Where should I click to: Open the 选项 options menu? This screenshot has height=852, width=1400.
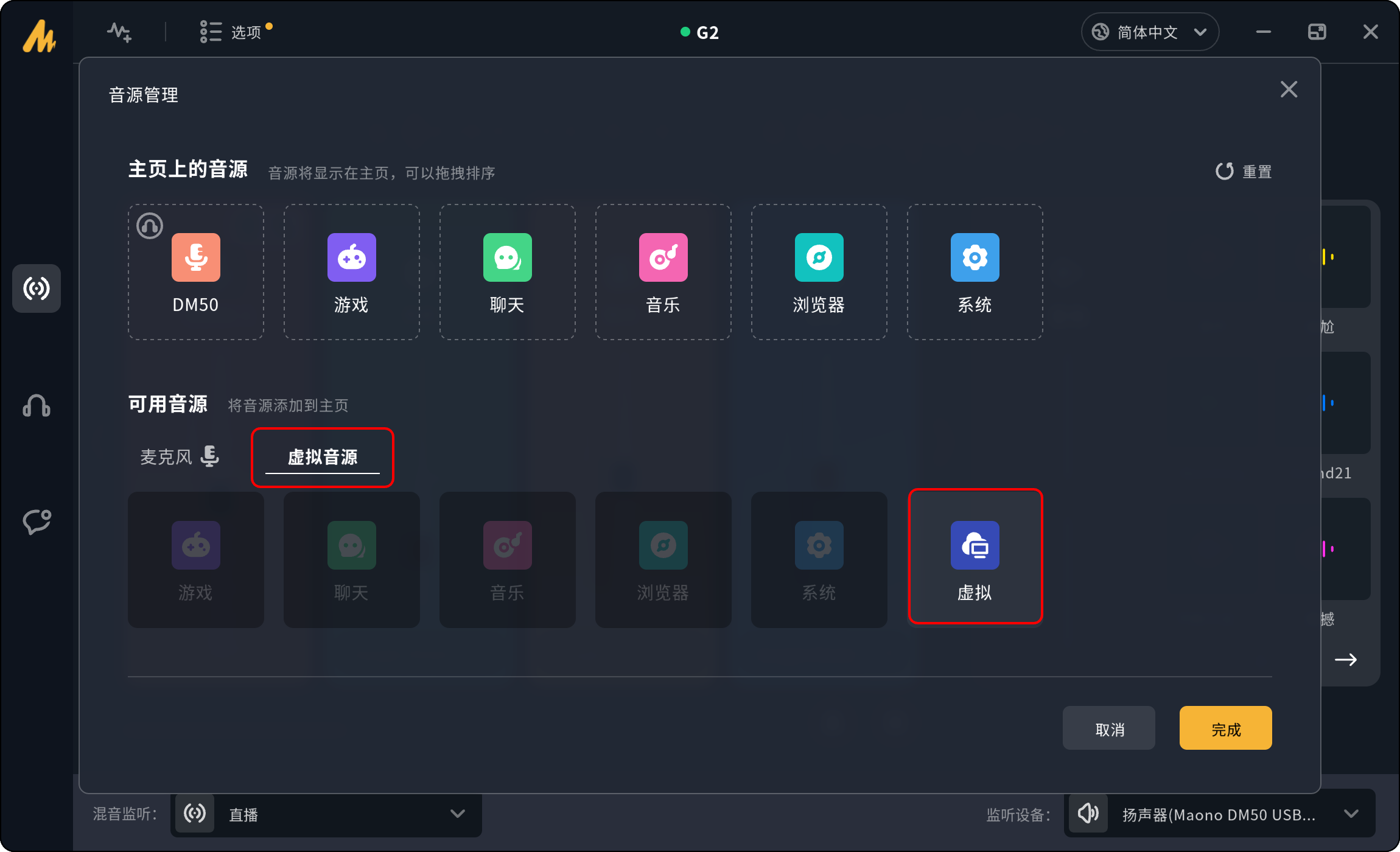pos(236,32)
